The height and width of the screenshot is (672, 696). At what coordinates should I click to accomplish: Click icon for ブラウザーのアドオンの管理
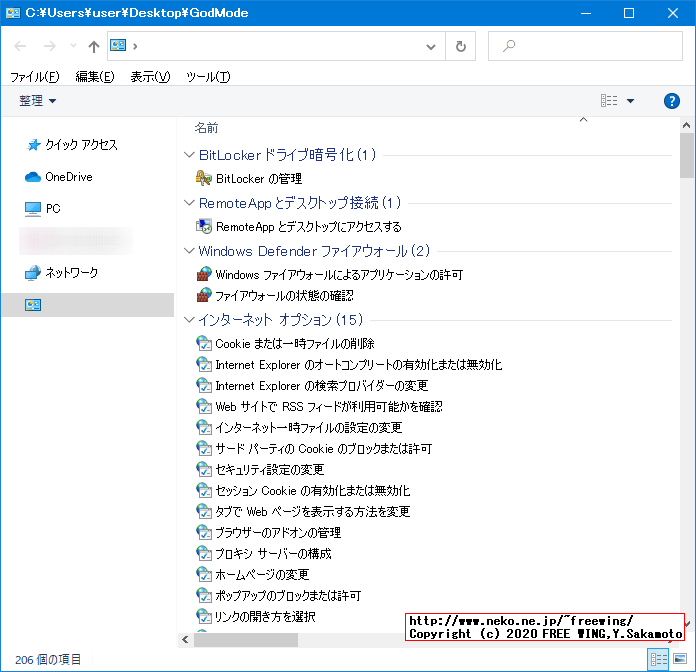pos(204,532)
